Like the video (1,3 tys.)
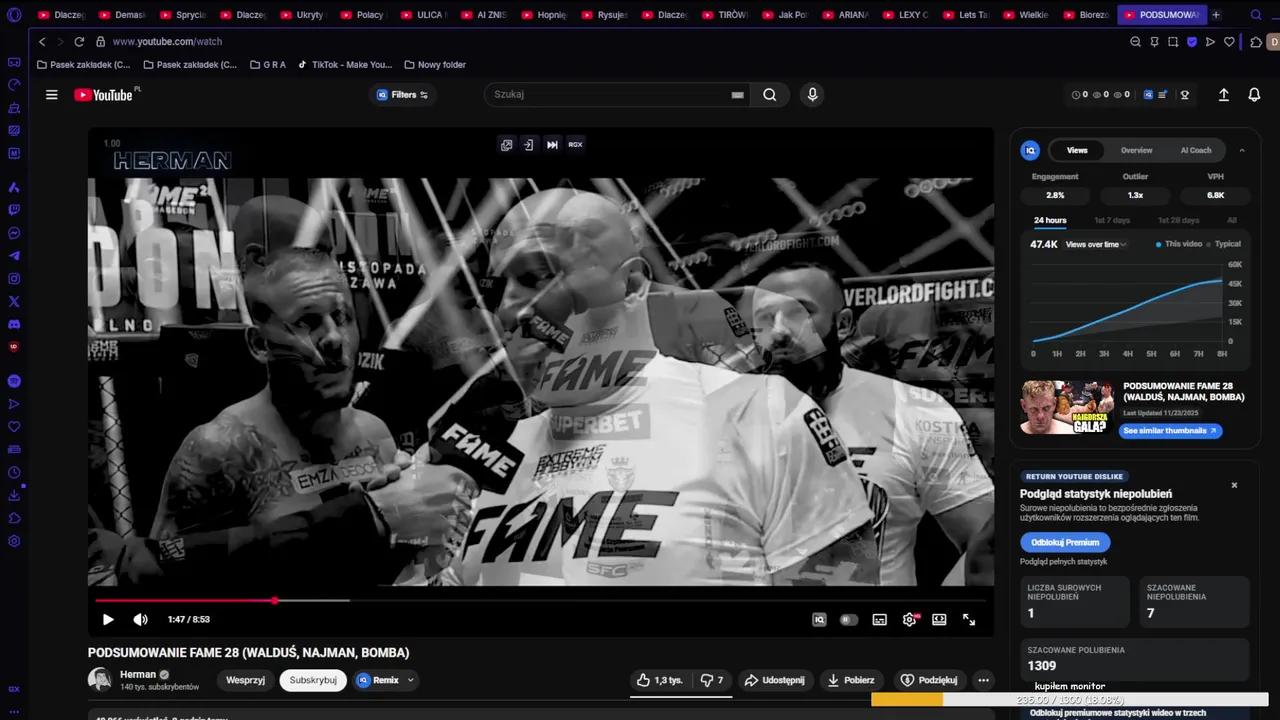1280x720 pixels. 660,680
